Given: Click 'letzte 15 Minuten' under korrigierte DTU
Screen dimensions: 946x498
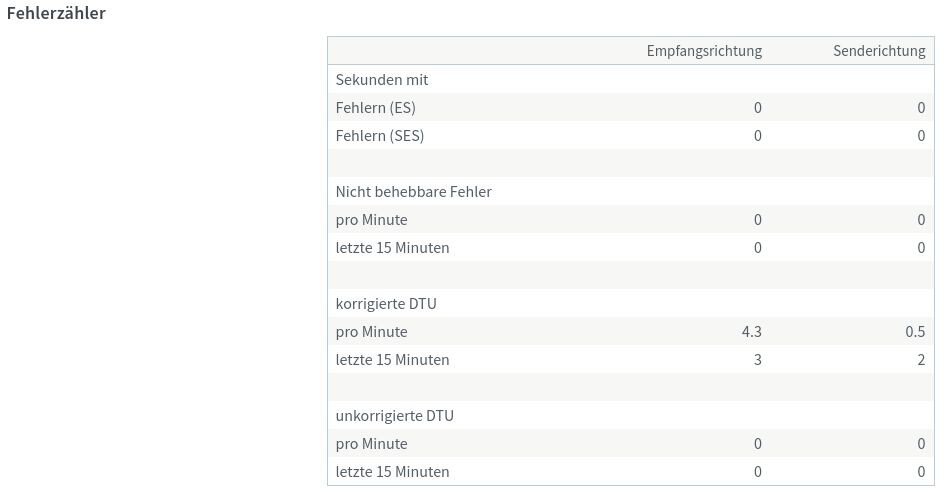Looking at the screenshot, I should [392, 359].
